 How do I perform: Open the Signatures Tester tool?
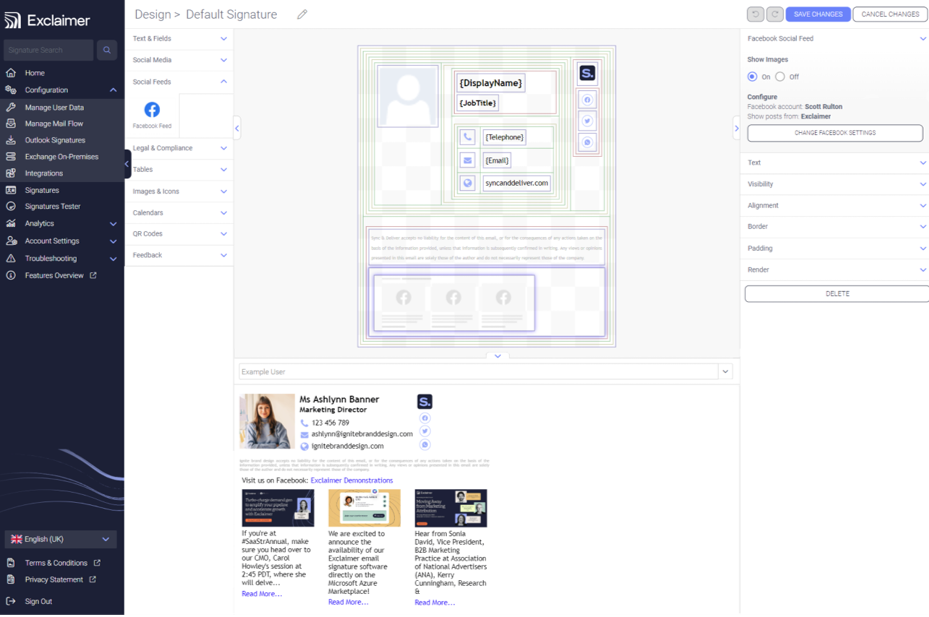click(x=62, y=206)
